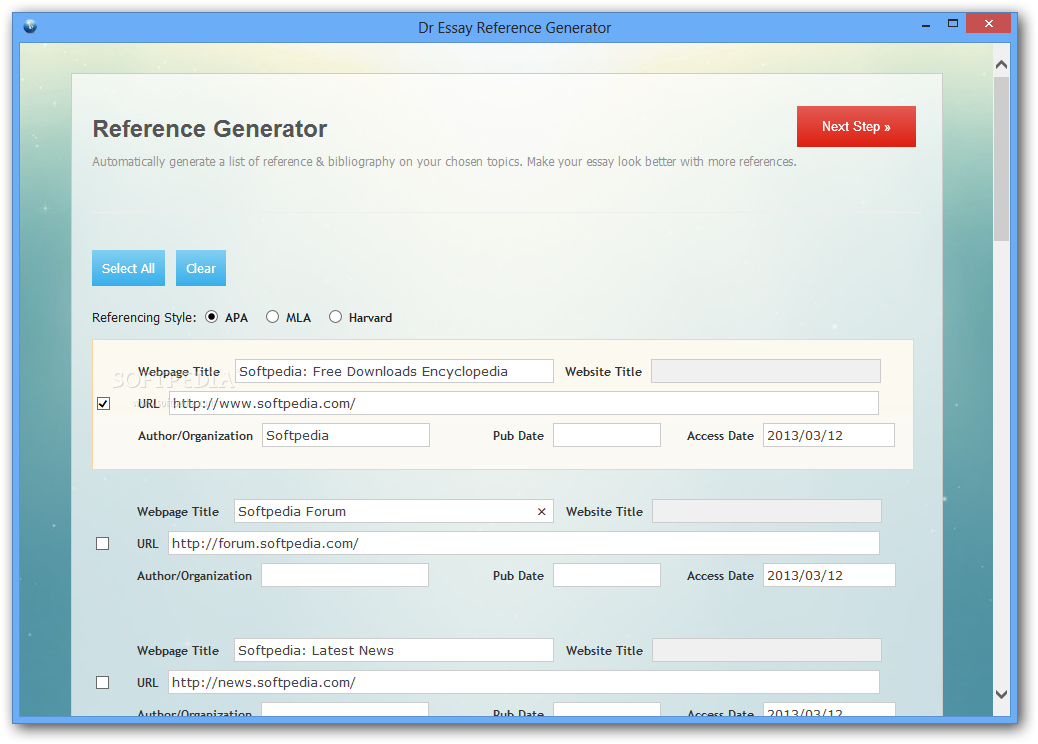Tick the news.softpedia.com reference checkbox
The width and height of the screenshot is (1038, 744).
[x=103, y=682]
